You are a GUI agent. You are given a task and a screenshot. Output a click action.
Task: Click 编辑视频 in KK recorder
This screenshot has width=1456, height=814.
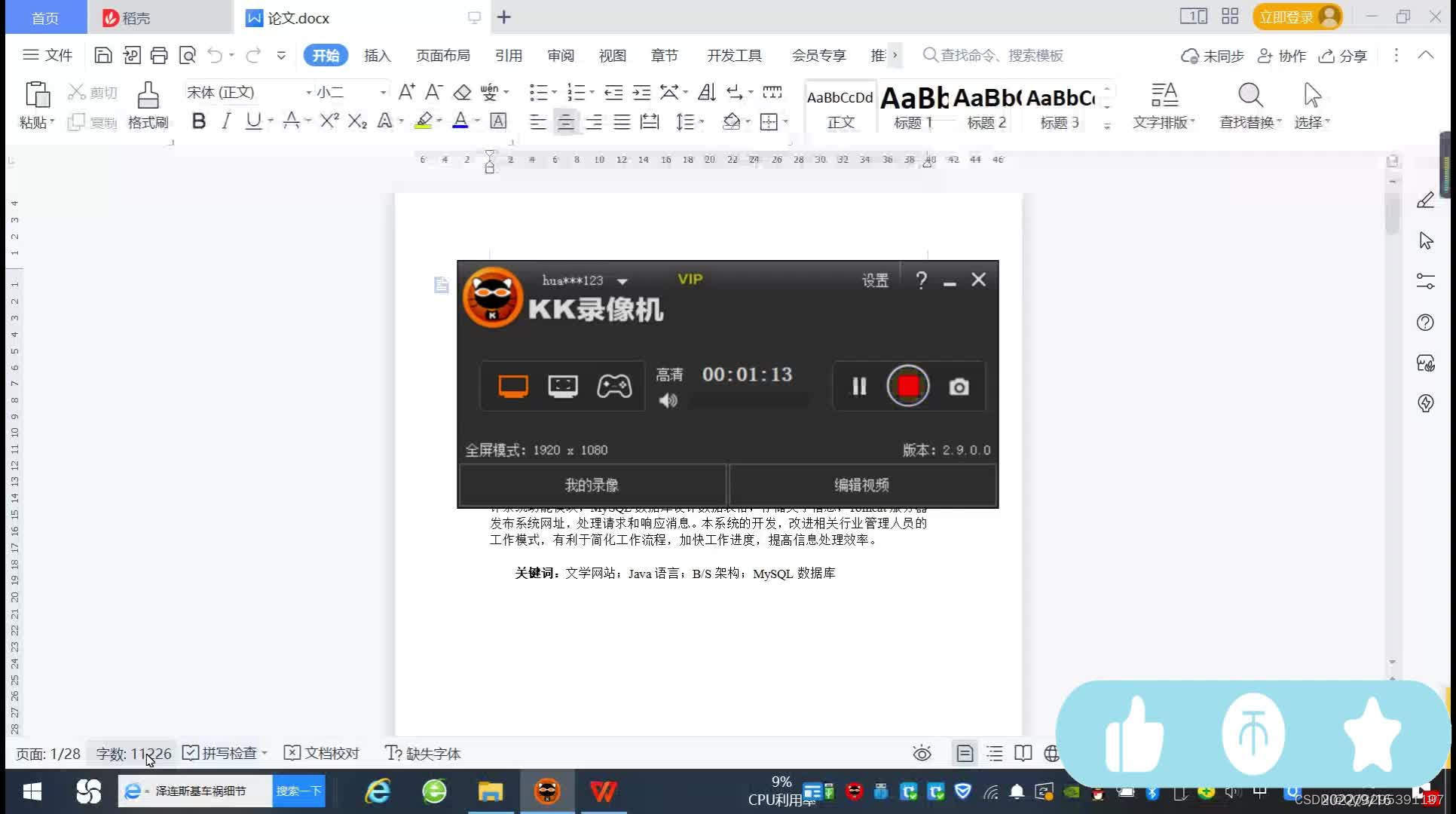click(x=861, y=485)
